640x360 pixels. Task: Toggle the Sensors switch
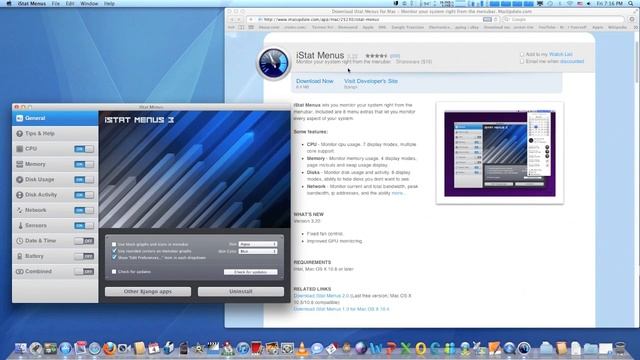[84, 225]
